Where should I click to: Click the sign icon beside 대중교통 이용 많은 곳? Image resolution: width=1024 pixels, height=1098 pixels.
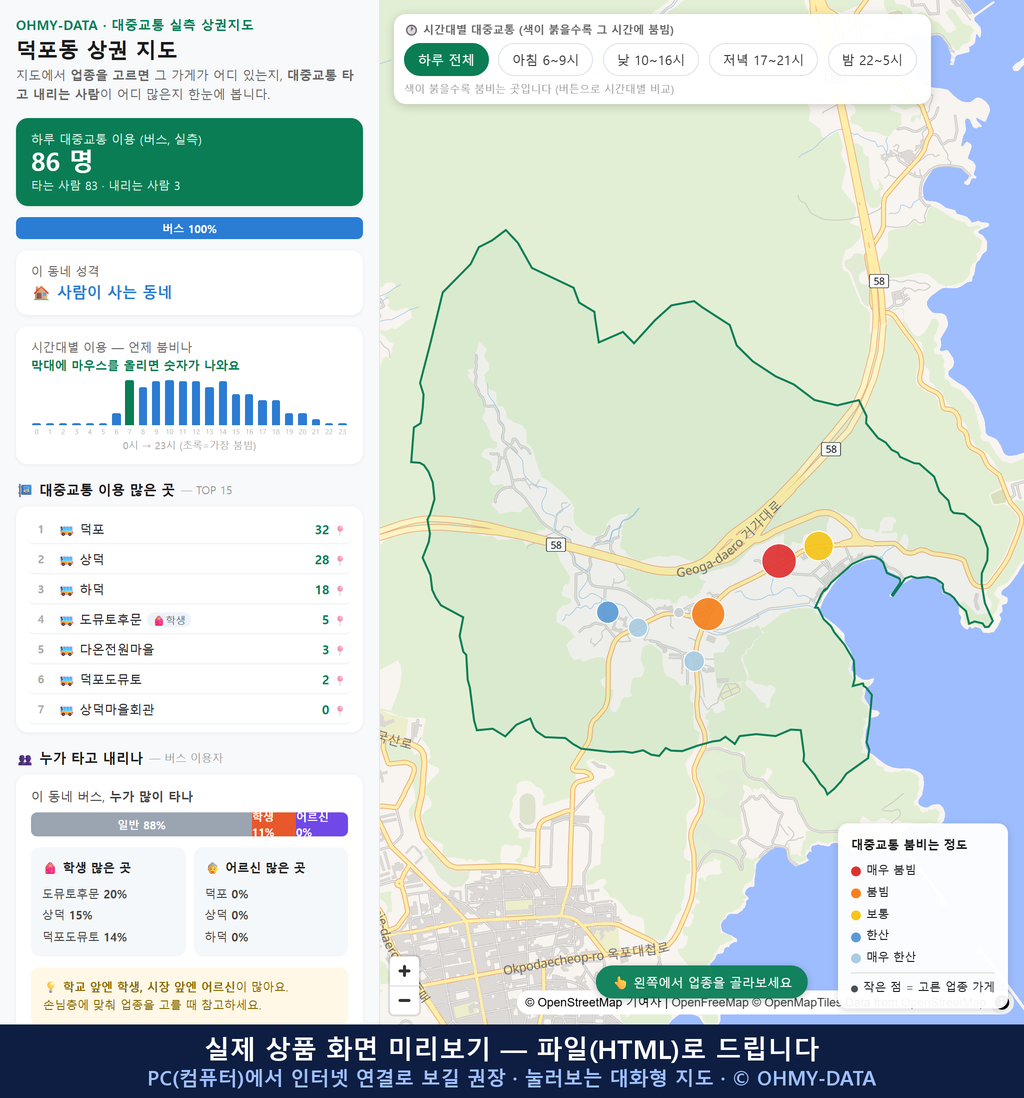(x=25, y=490)
